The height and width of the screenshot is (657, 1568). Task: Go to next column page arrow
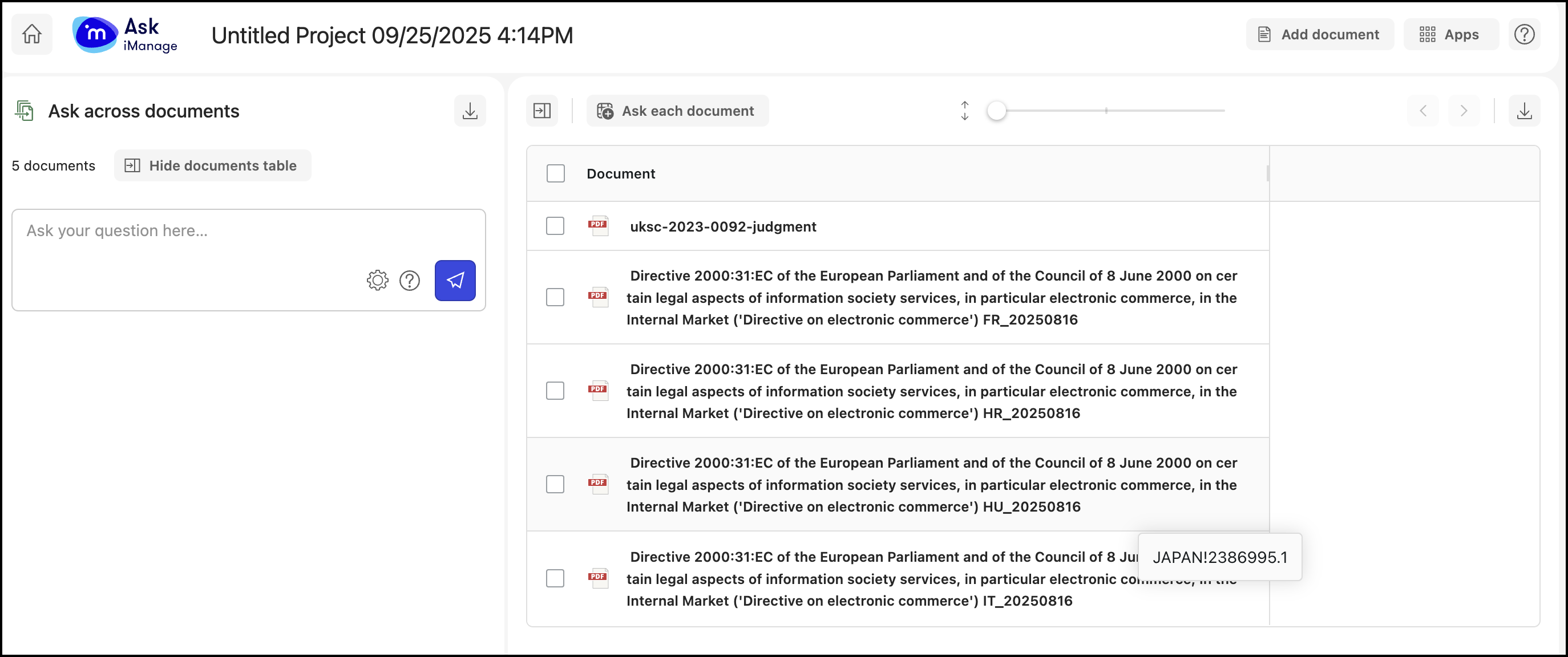tap(1464, 111)
